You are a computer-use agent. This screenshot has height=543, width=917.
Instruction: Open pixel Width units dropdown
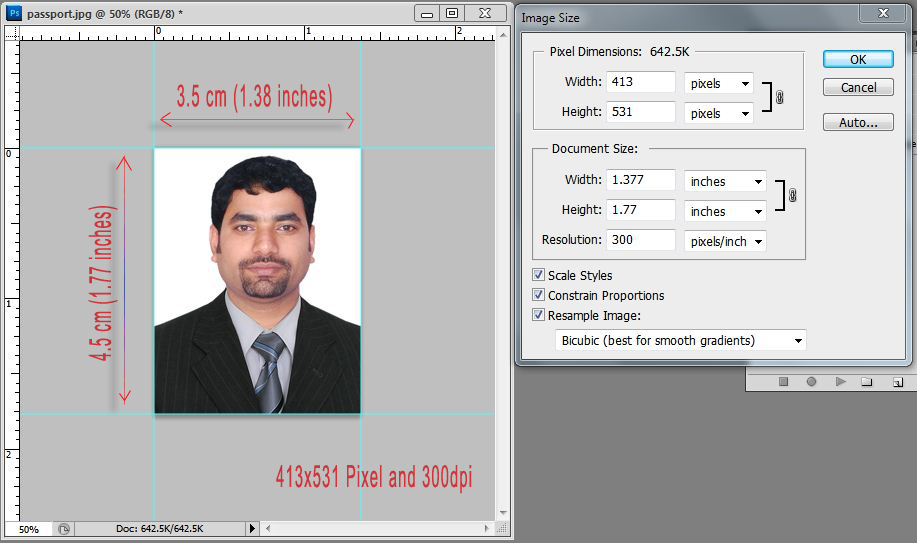(x=719, y=83)
